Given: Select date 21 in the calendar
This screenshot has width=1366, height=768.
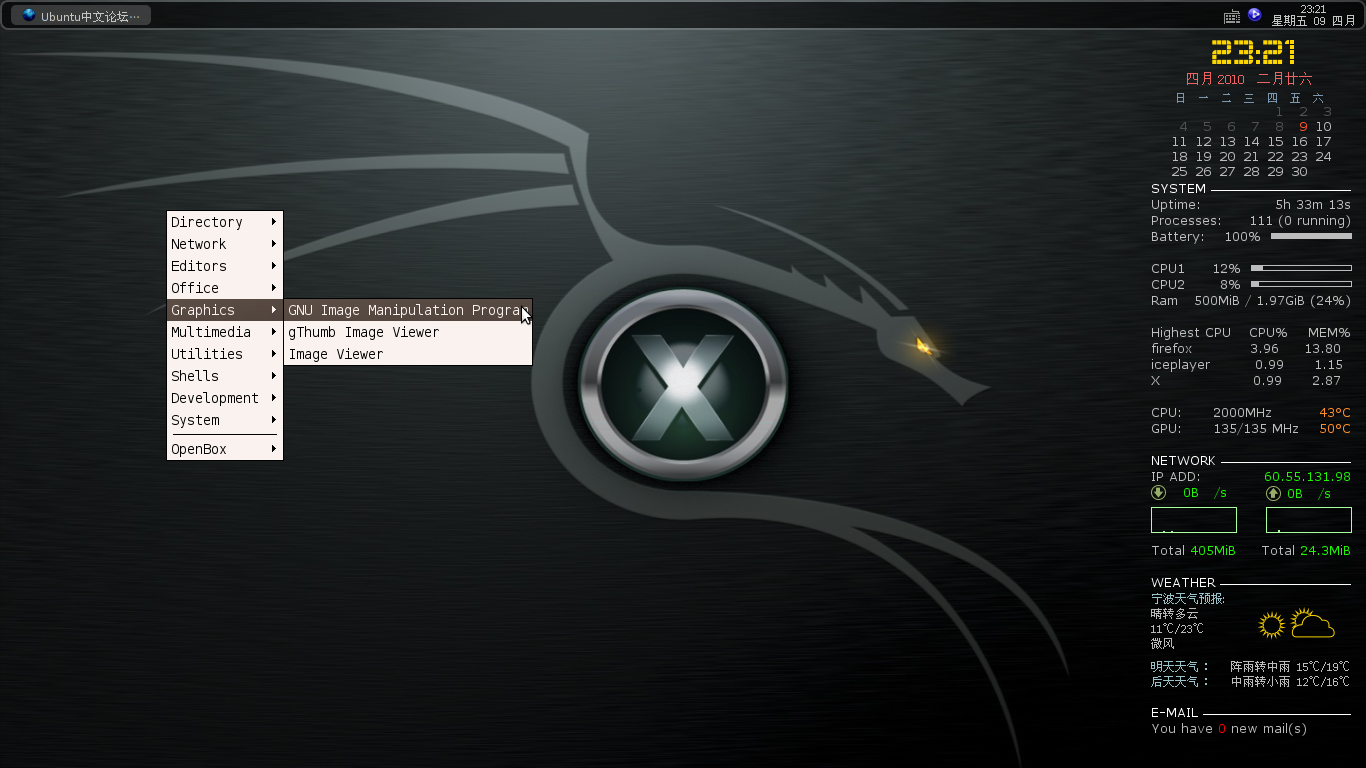Looking at the screenshot, I should pos(1251,157).
